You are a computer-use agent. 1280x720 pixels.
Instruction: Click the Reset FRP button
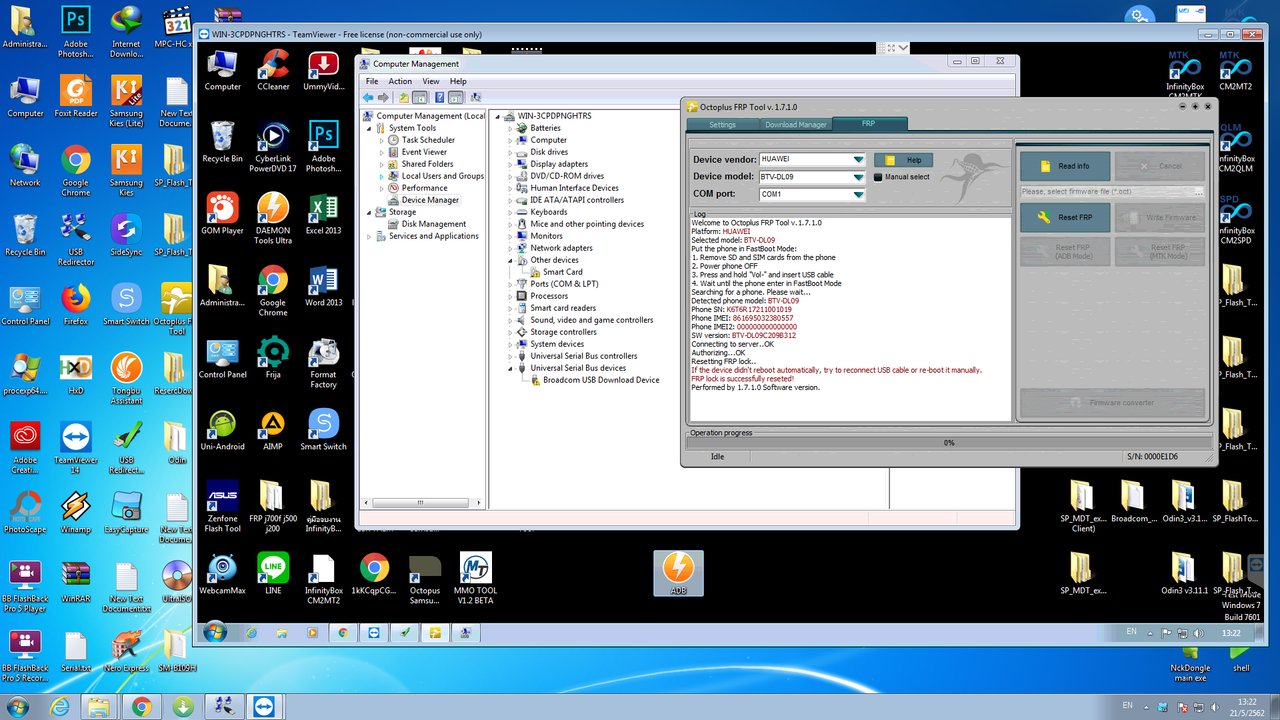pyautogui.click(x=1065, y=217)
